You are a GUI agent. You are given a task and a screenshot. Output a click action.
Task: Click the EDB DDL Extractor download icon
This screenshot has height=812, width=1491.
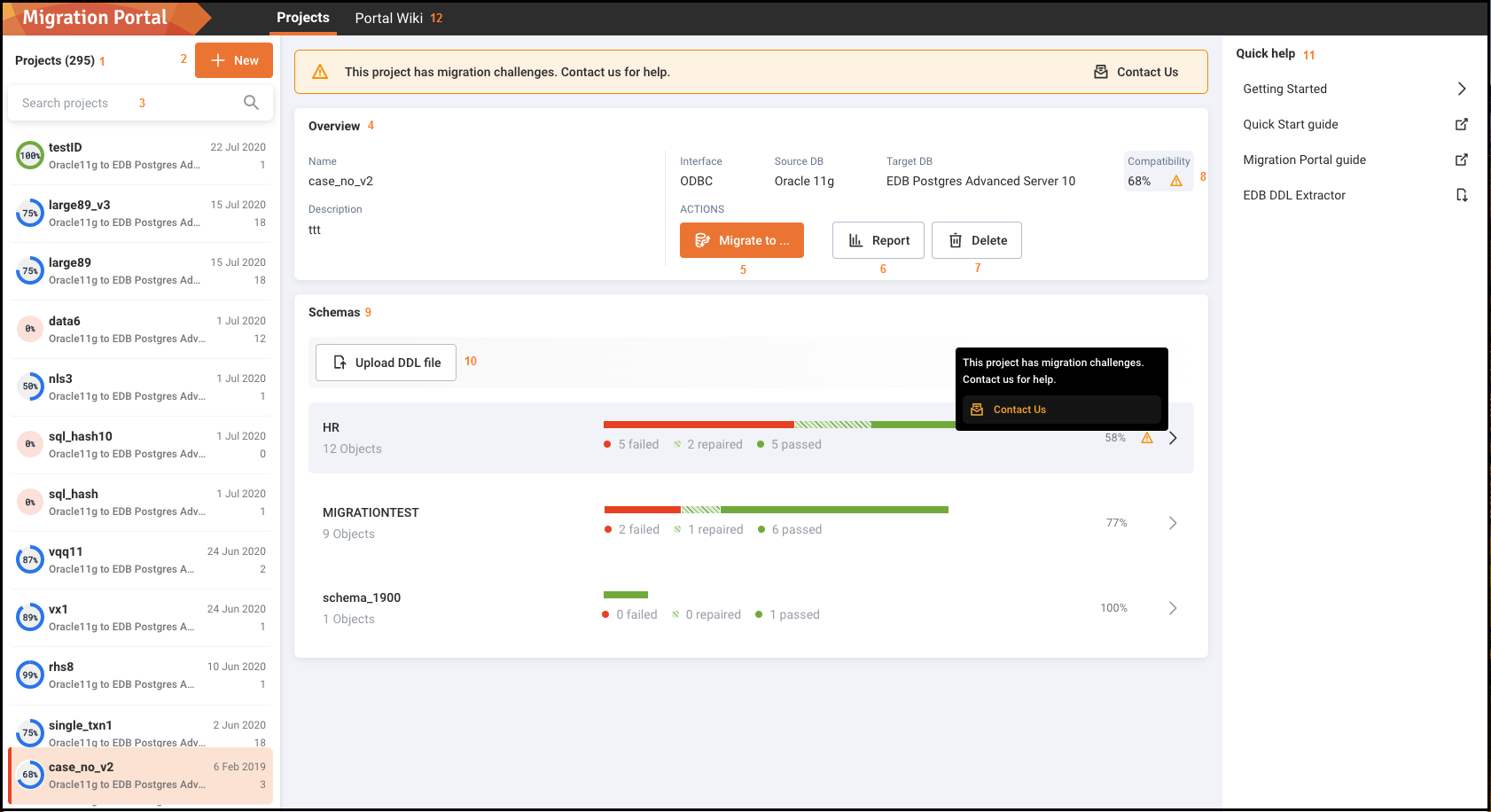(1462, 195)
